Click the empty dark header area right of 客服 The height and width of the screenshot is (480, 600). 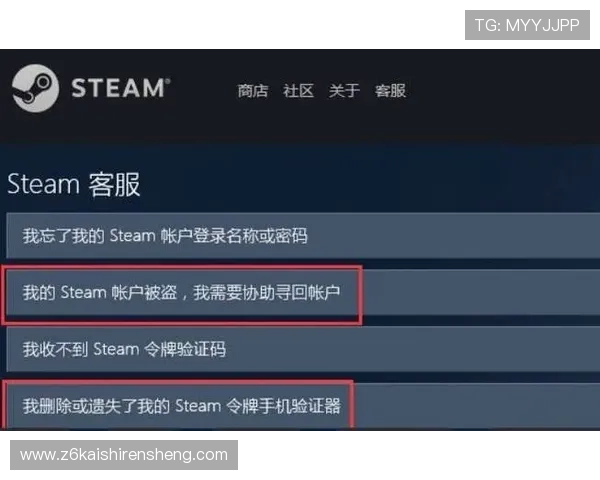[x=503, y=91]
